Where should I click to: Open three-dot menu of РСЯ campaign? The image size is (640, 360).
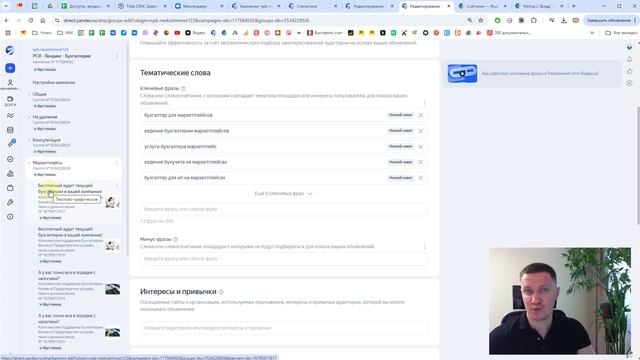[117, 56]
